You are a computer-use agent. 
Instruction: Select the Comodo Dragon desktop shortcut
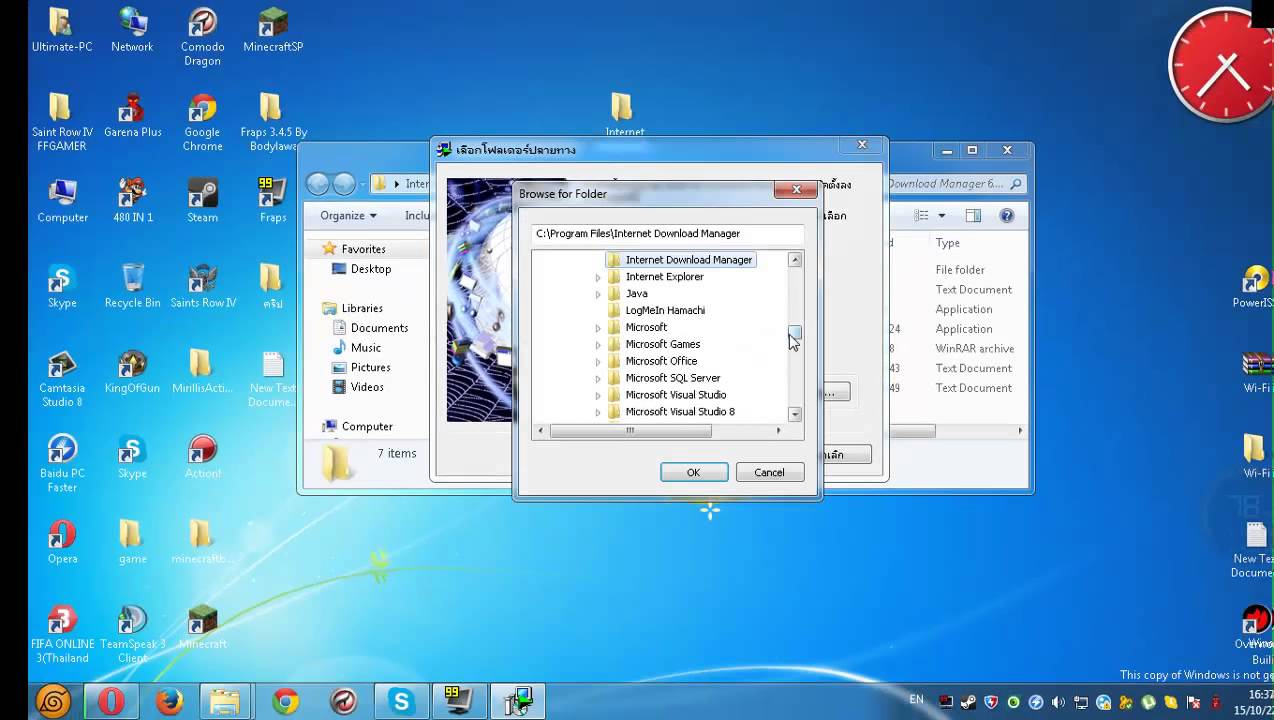(202, 38)
